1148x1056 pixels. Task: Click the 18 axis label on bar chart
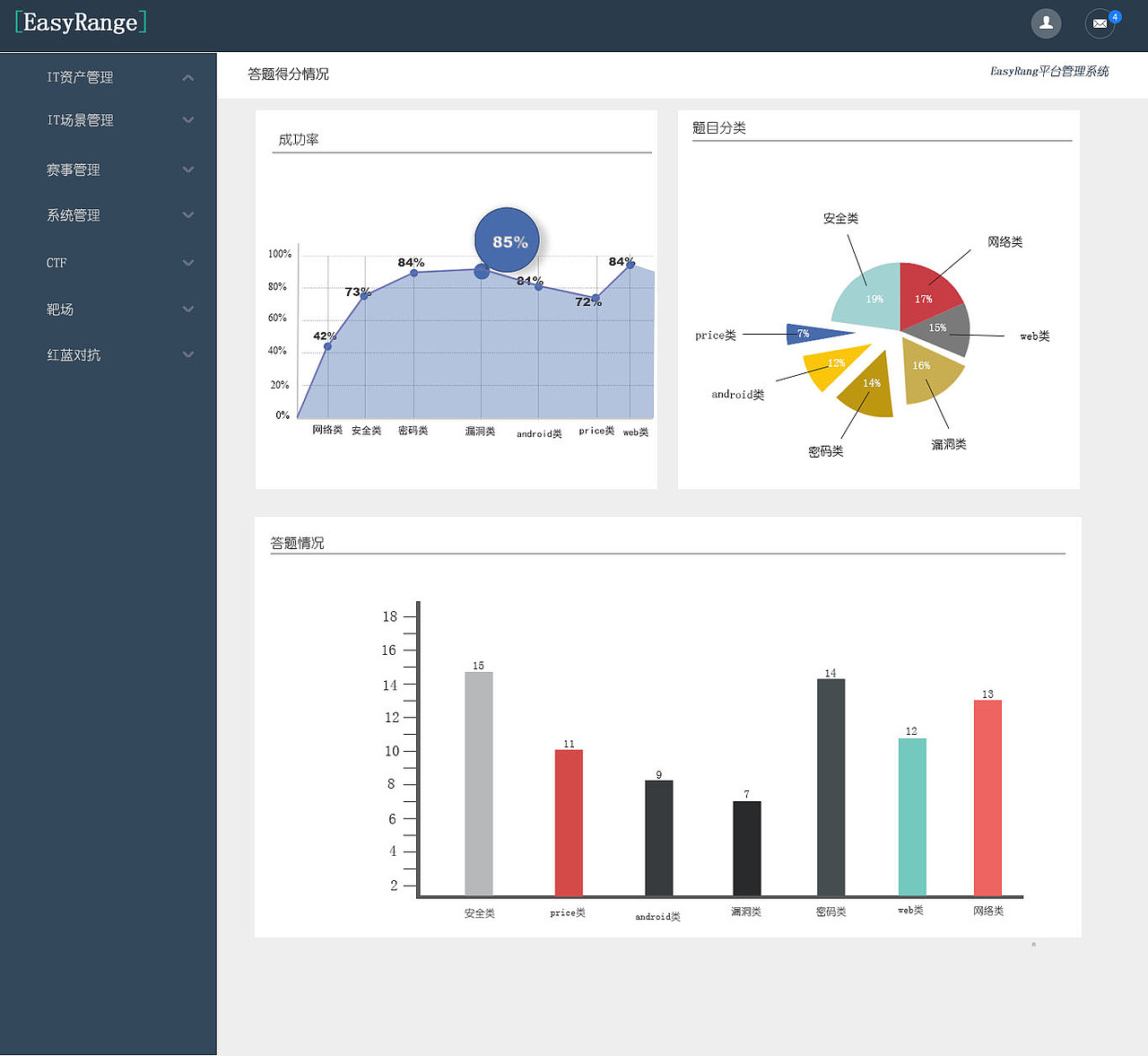coord(389,616)
